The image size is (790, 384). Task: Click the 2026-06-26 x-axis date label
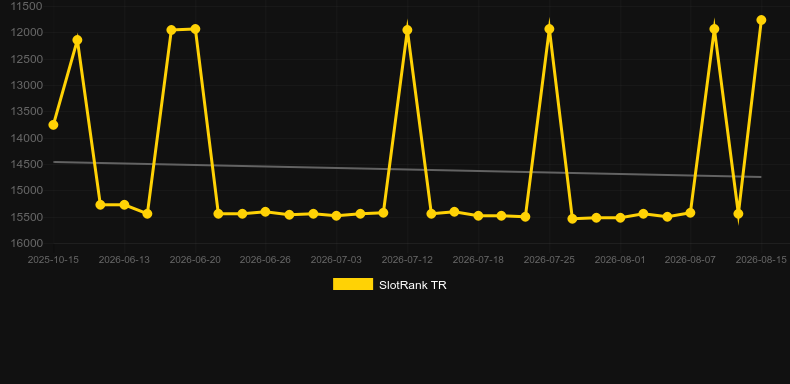point(265,260)
